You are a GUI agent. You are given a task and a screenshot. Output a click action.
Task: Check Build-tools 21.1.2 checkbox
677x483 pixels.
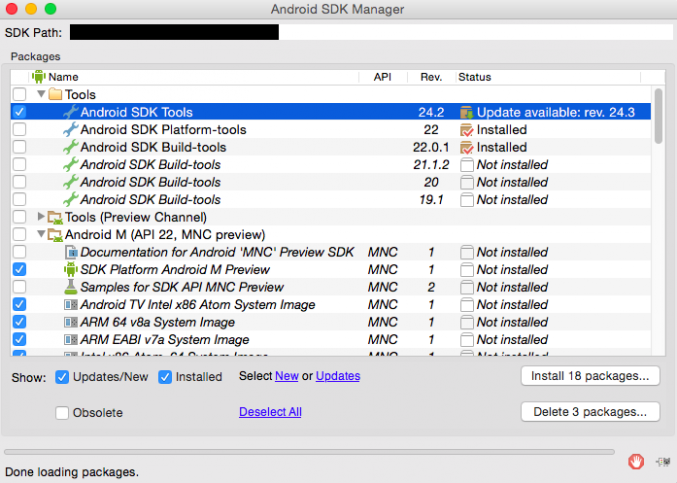tap(19, 164)
